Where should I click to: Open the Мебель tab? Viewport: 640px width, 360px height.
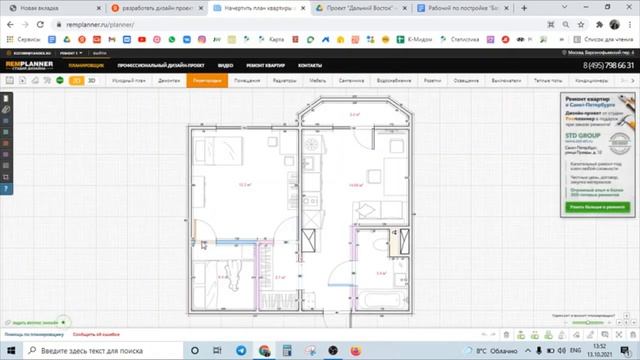[318, 81]
